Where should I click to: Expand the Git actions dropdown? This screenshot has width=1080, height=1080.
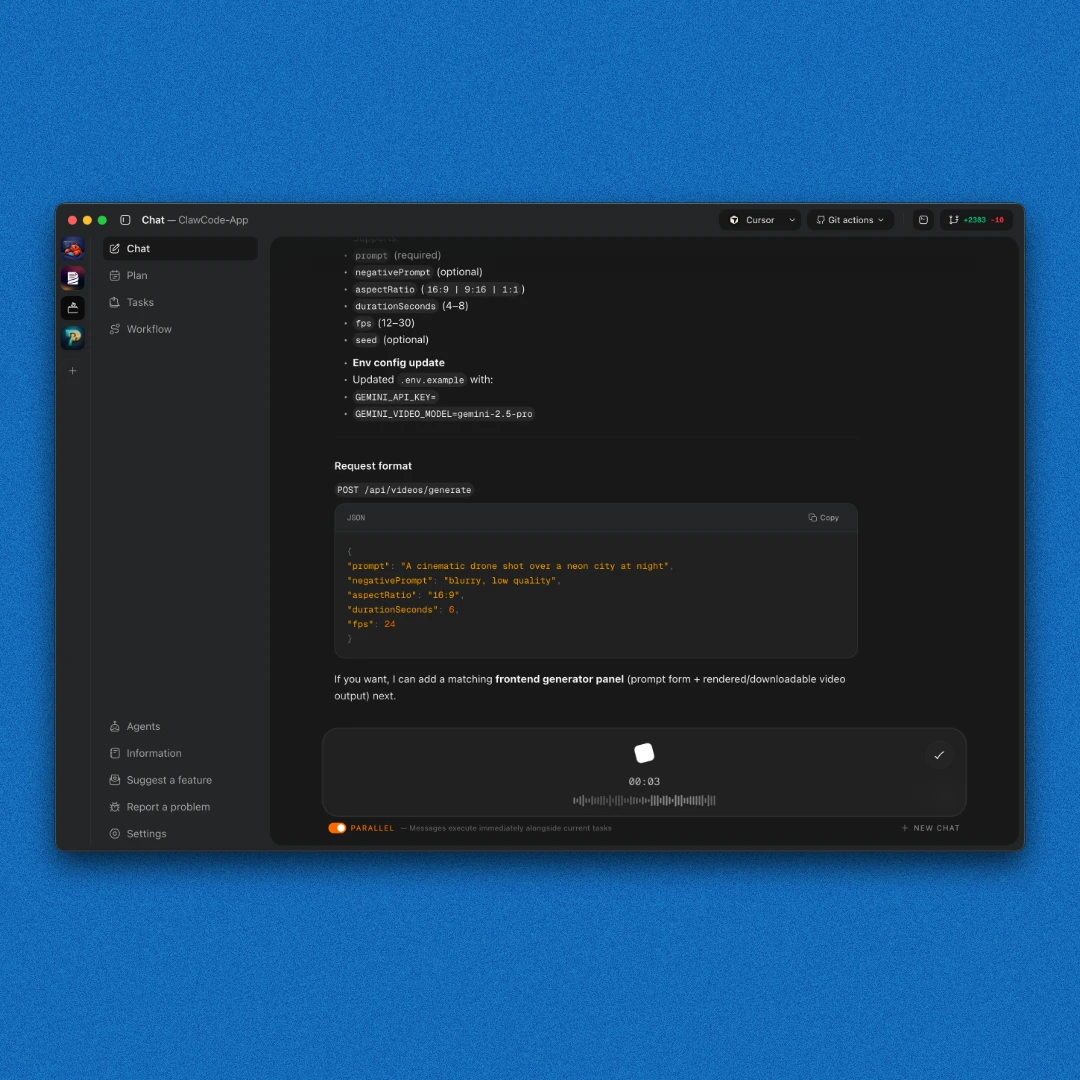click(849, 219)
